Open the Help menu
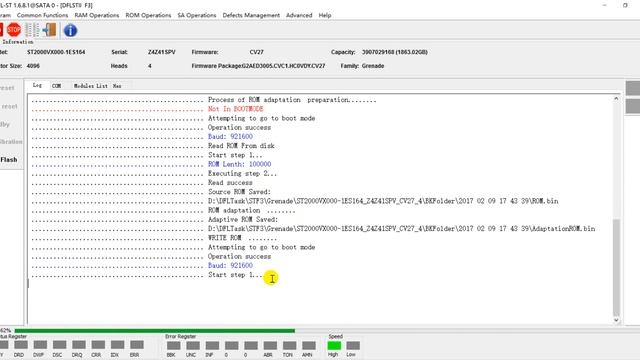The image size is (640, 360). pos(325,15)
